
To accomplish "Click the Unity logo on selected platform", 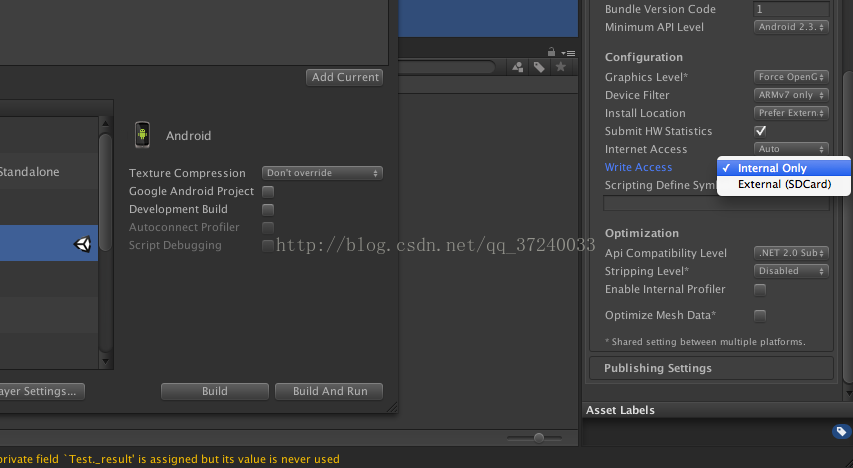I will coord(82,244).
